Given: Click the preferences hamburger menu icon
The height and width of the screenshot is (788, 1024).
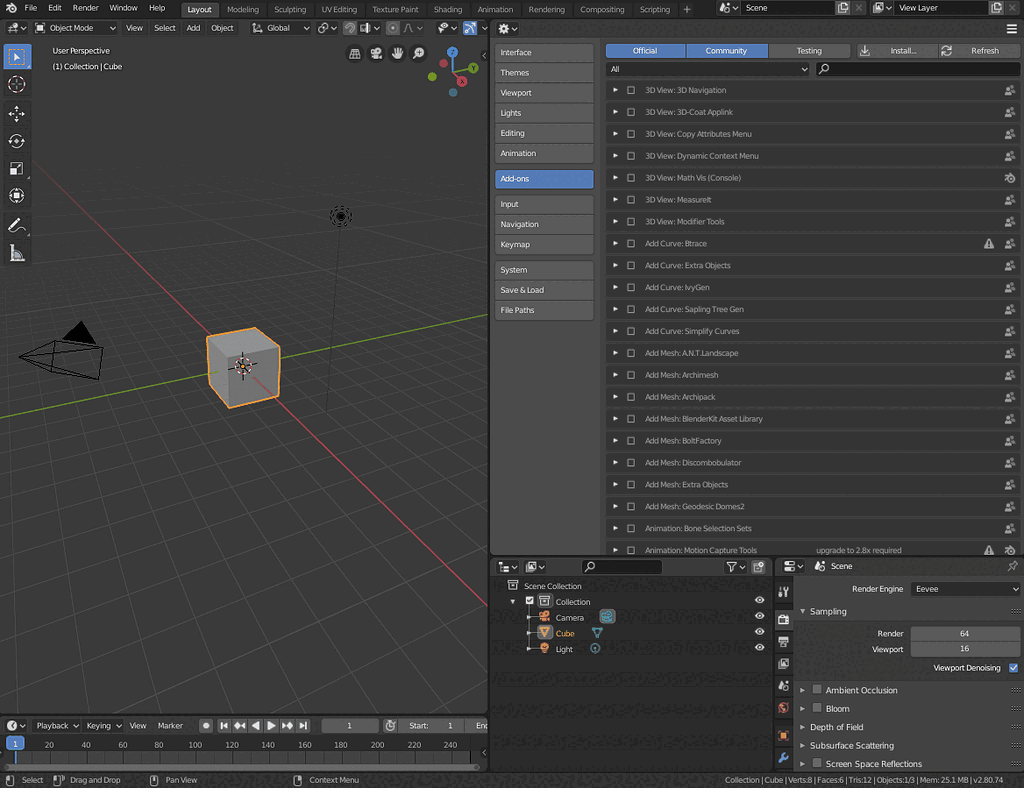Looking at the screenshot, I should 1012,29.
